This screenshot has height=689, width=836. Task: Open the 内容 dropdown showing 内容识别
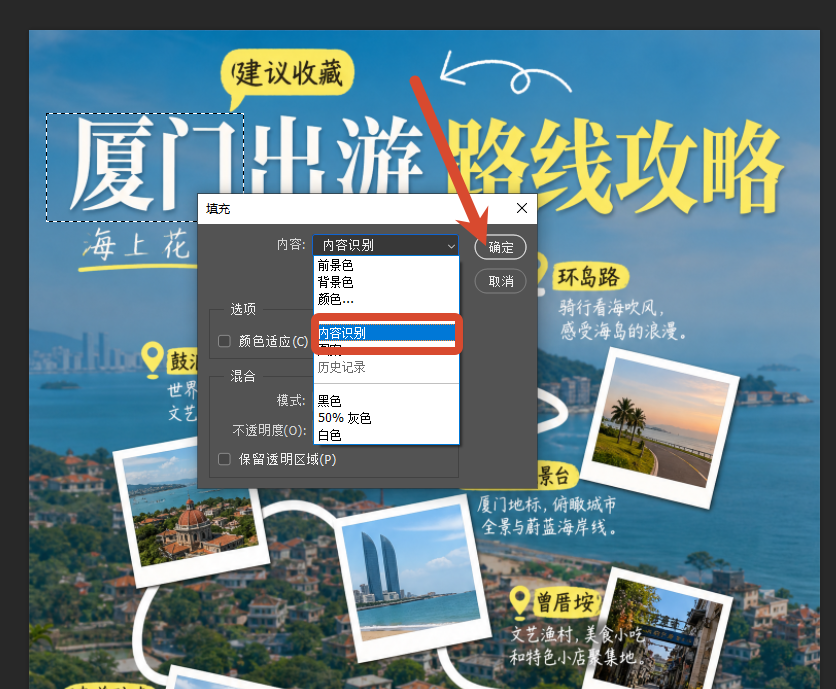[385, 245]
